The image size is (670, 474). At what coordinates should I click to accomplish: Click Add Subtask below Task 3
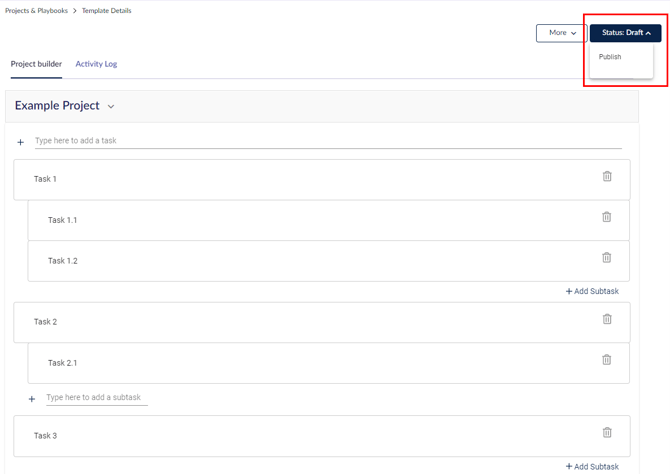click(x=592, y=467)
